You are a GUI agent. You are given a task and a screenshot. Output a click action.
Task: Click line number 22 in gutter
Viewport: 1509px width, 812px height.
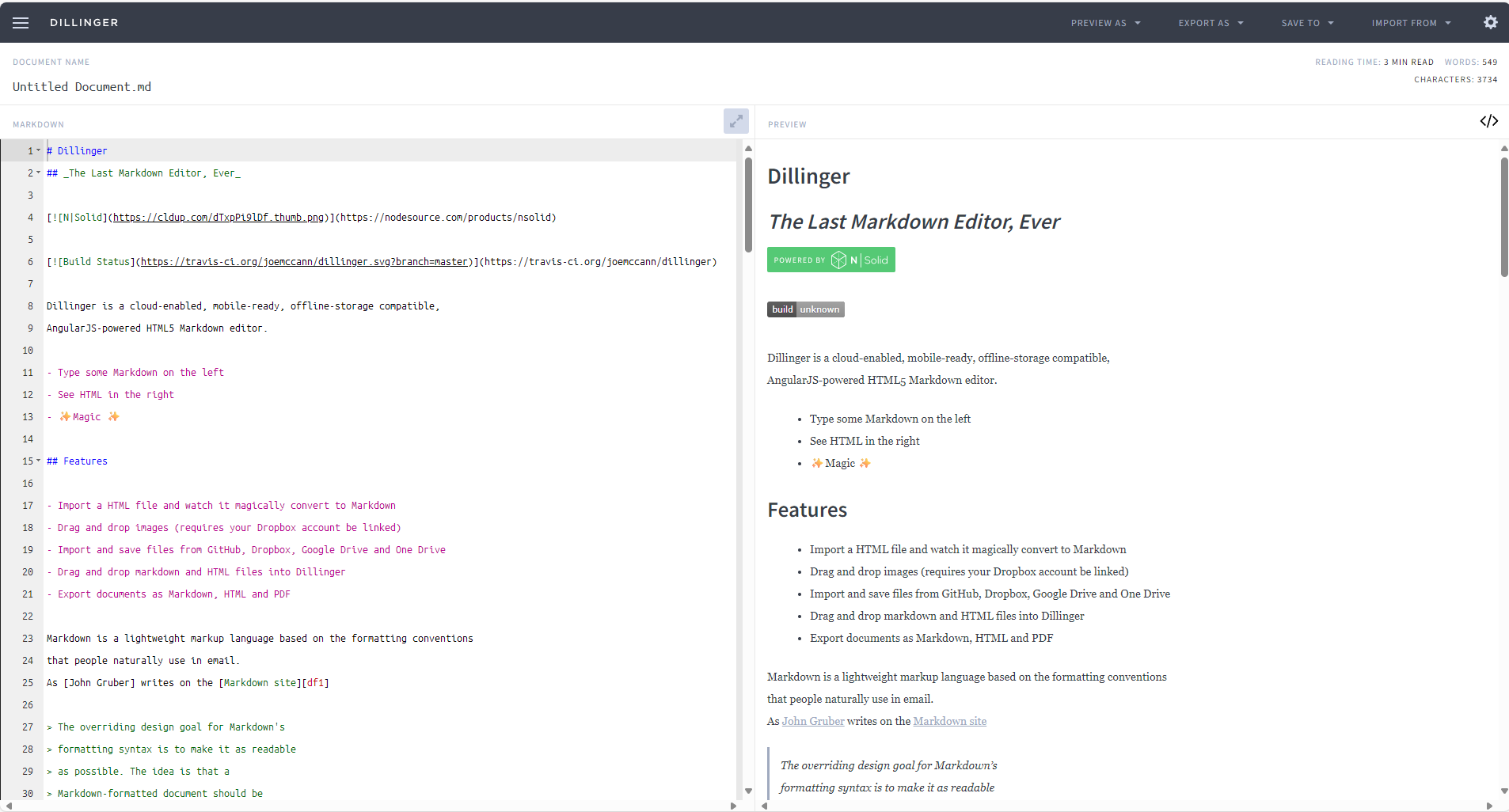(x=28, y=616)
